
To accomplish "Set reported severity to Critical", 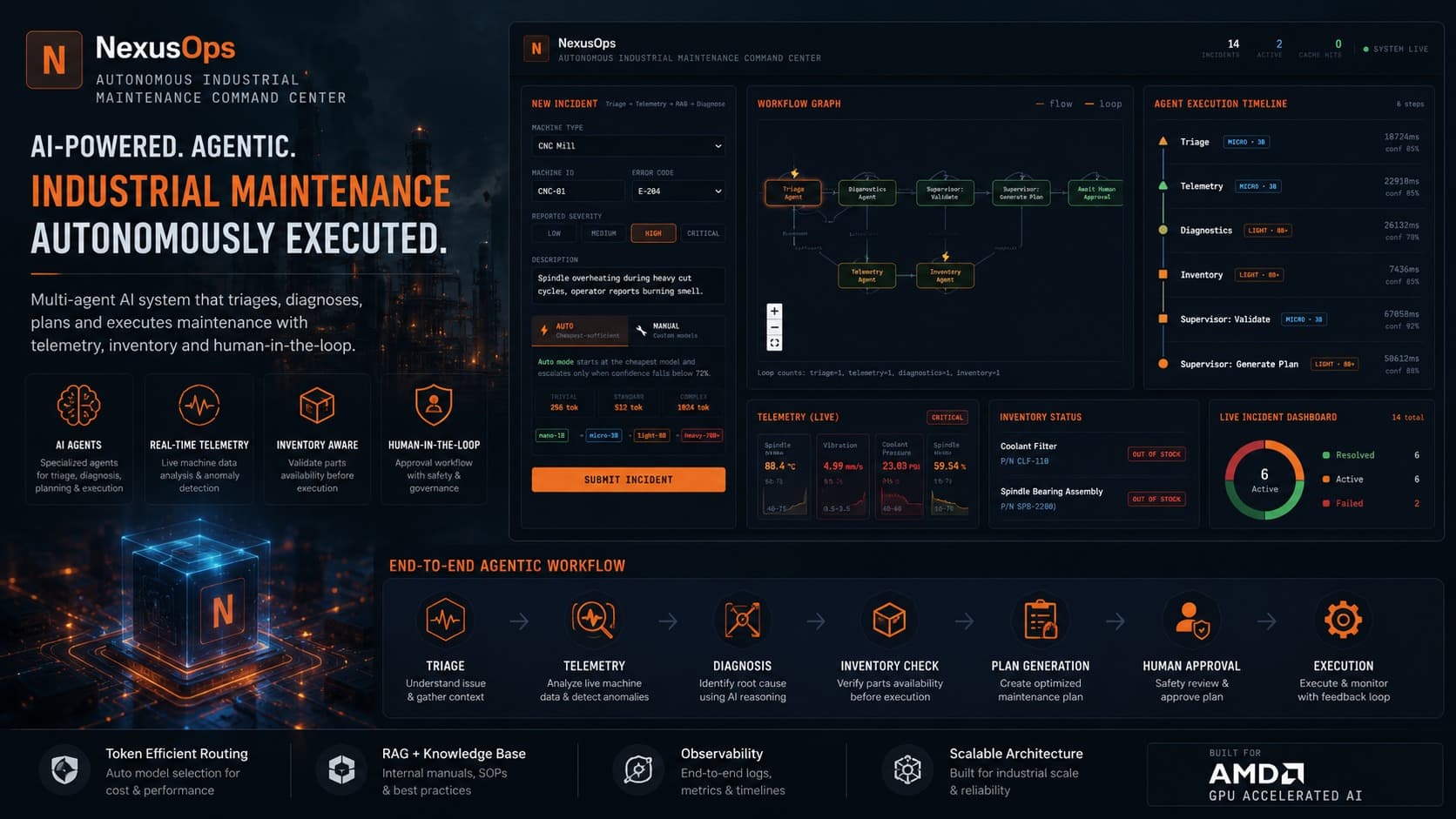I will tap(703, 233).
